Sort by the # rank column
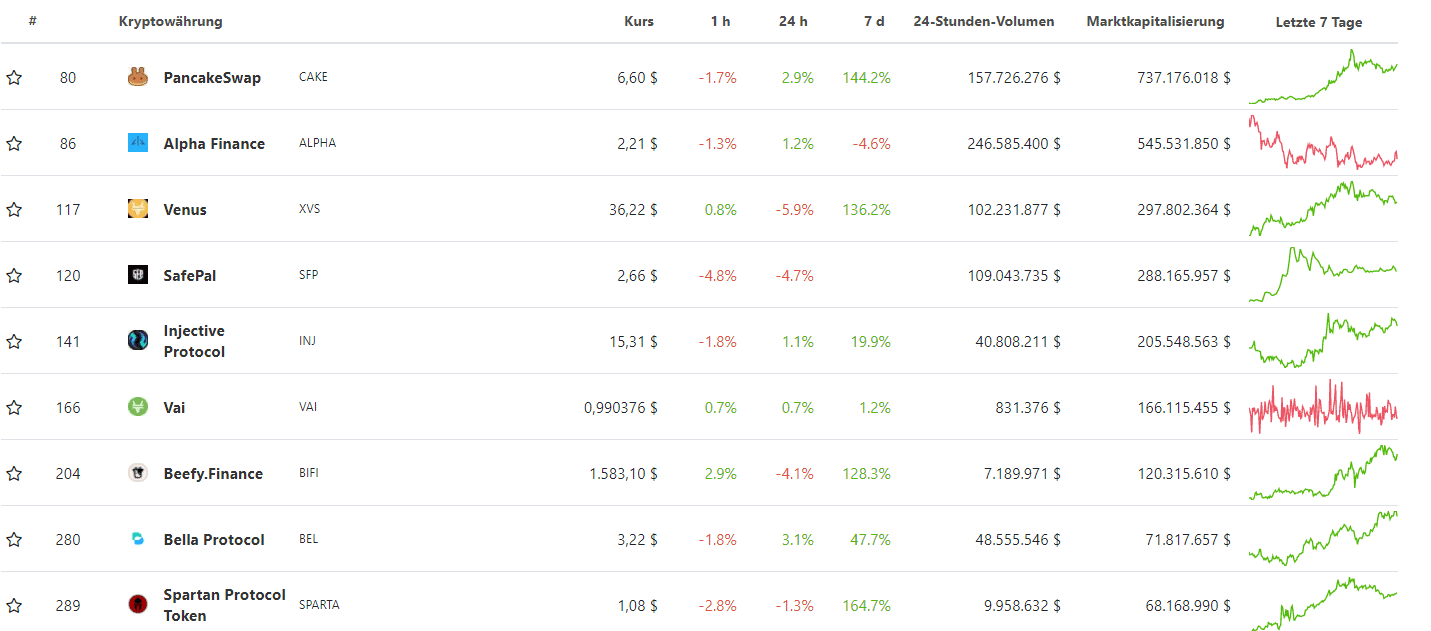 coord(33,22)
